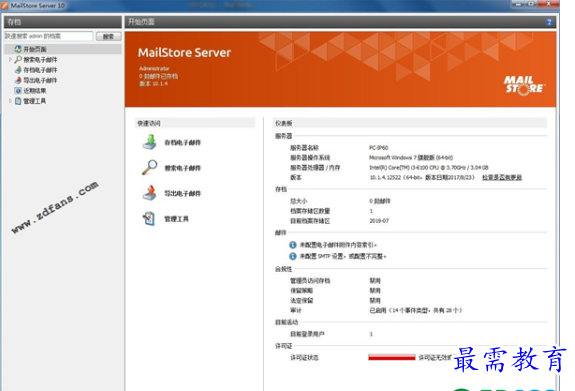575x391 pixels.
Task: Click the 0 封邮件 total size value
Action: pyautogui.click(x=380, y=201)
